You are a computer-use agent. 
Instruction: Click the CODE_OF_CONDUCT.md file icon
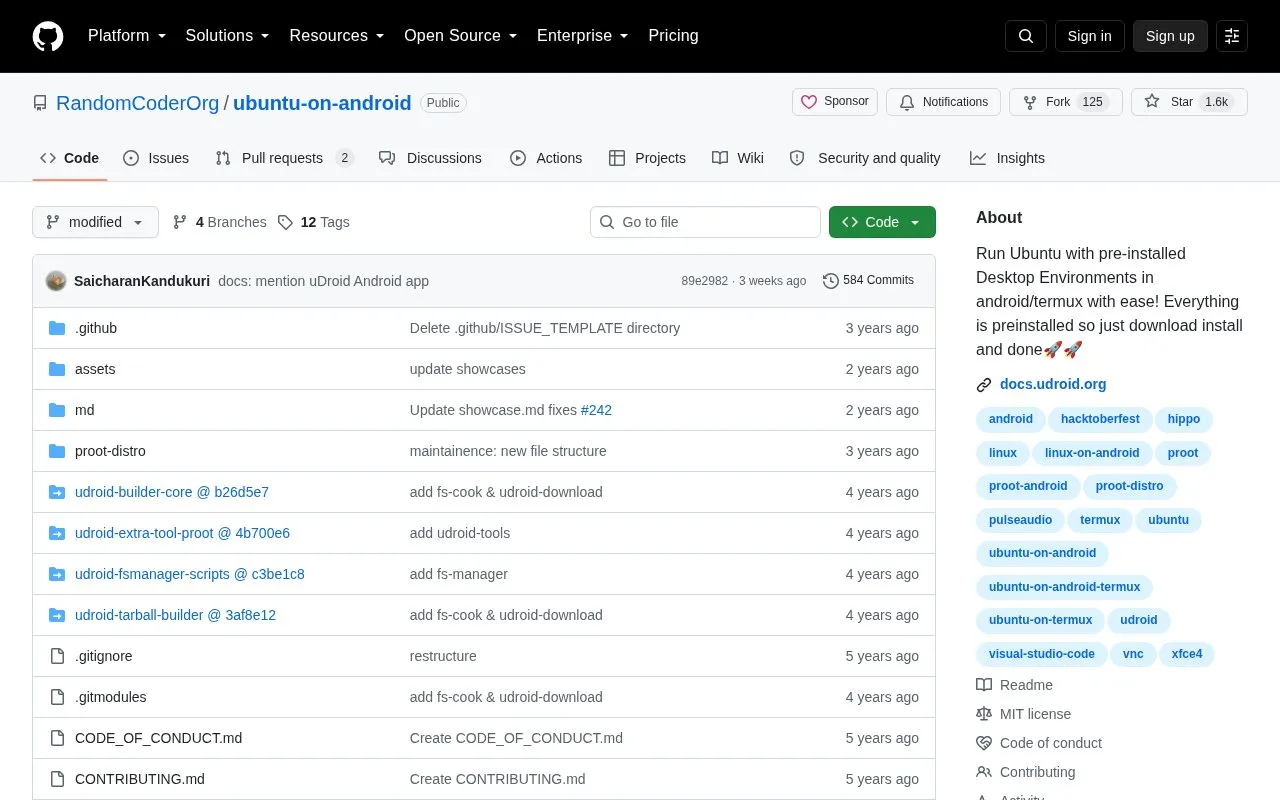pos(57,738)
